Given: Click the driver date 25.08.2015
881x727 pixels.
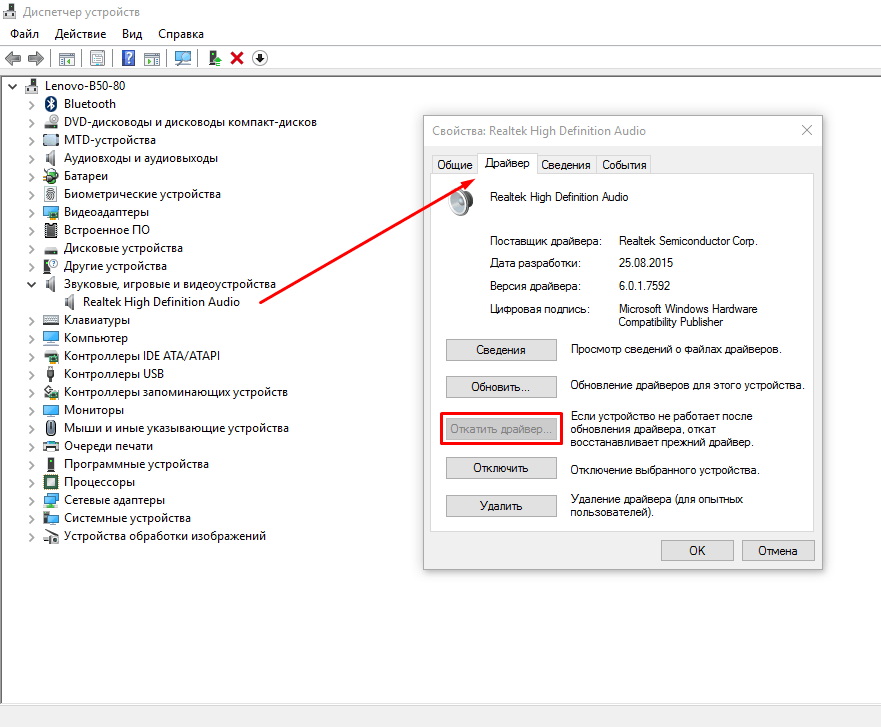Looking at the screenshot, I should click(646, 263).
